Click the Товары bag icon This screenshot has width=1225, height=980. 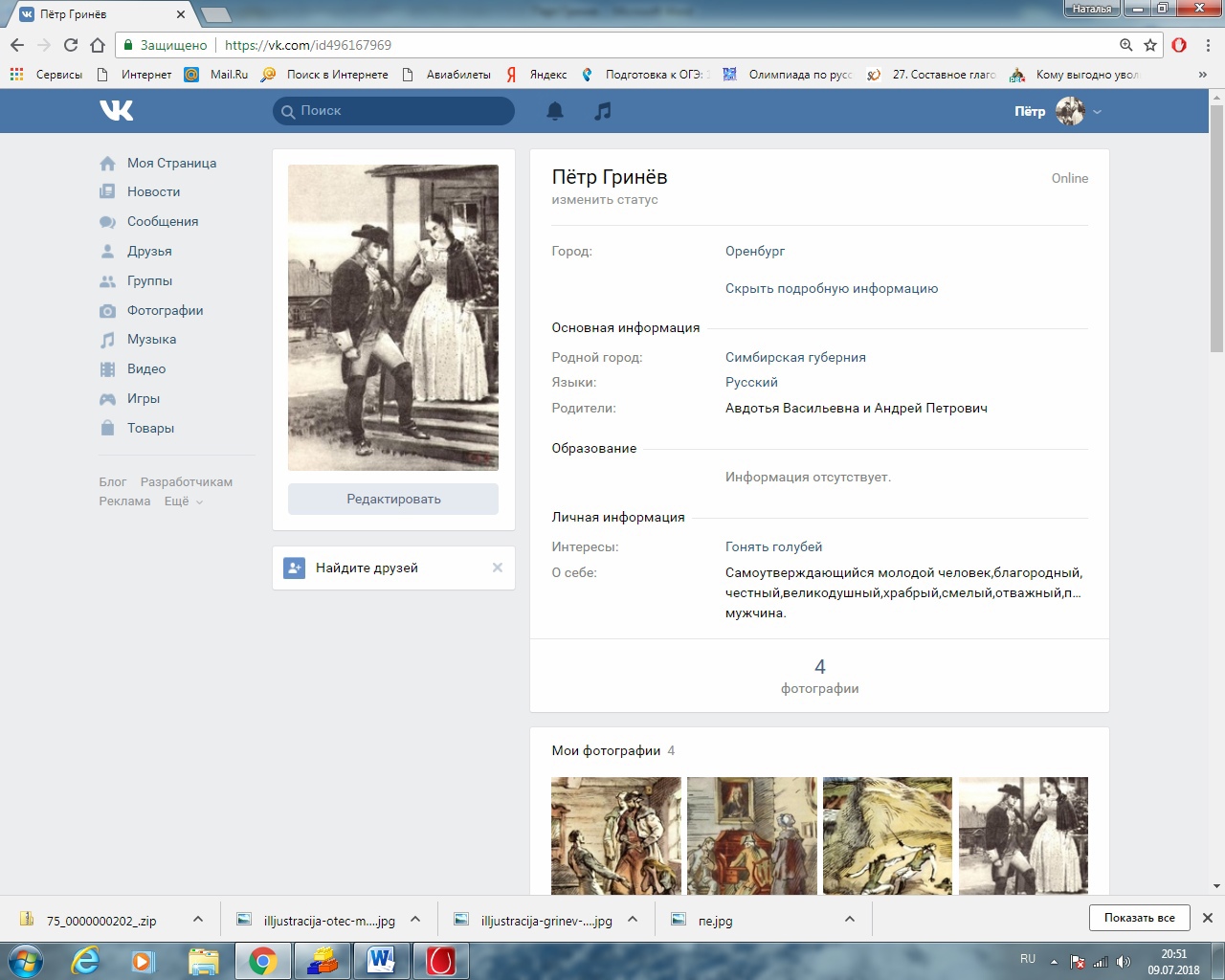click(107, 429)
